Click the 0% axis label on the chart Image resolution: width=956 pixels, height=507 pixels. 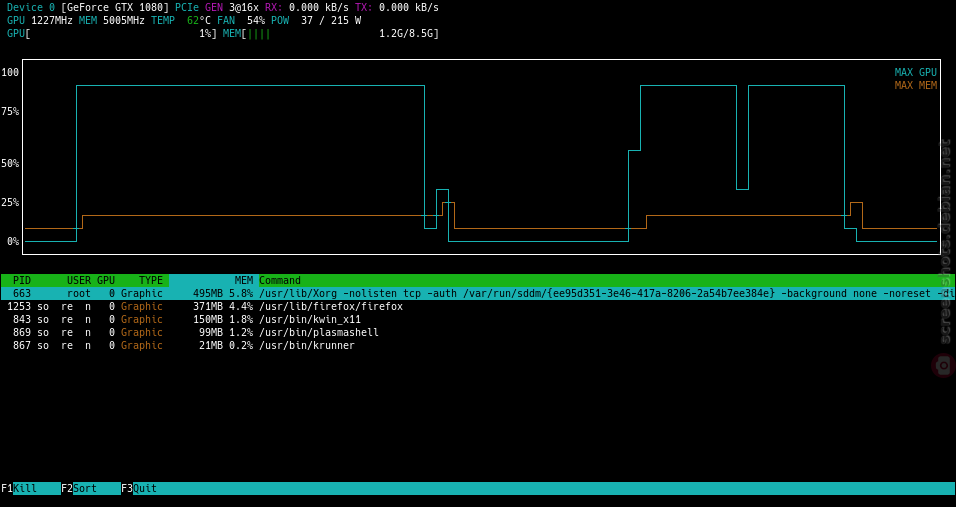pos(13,241)
